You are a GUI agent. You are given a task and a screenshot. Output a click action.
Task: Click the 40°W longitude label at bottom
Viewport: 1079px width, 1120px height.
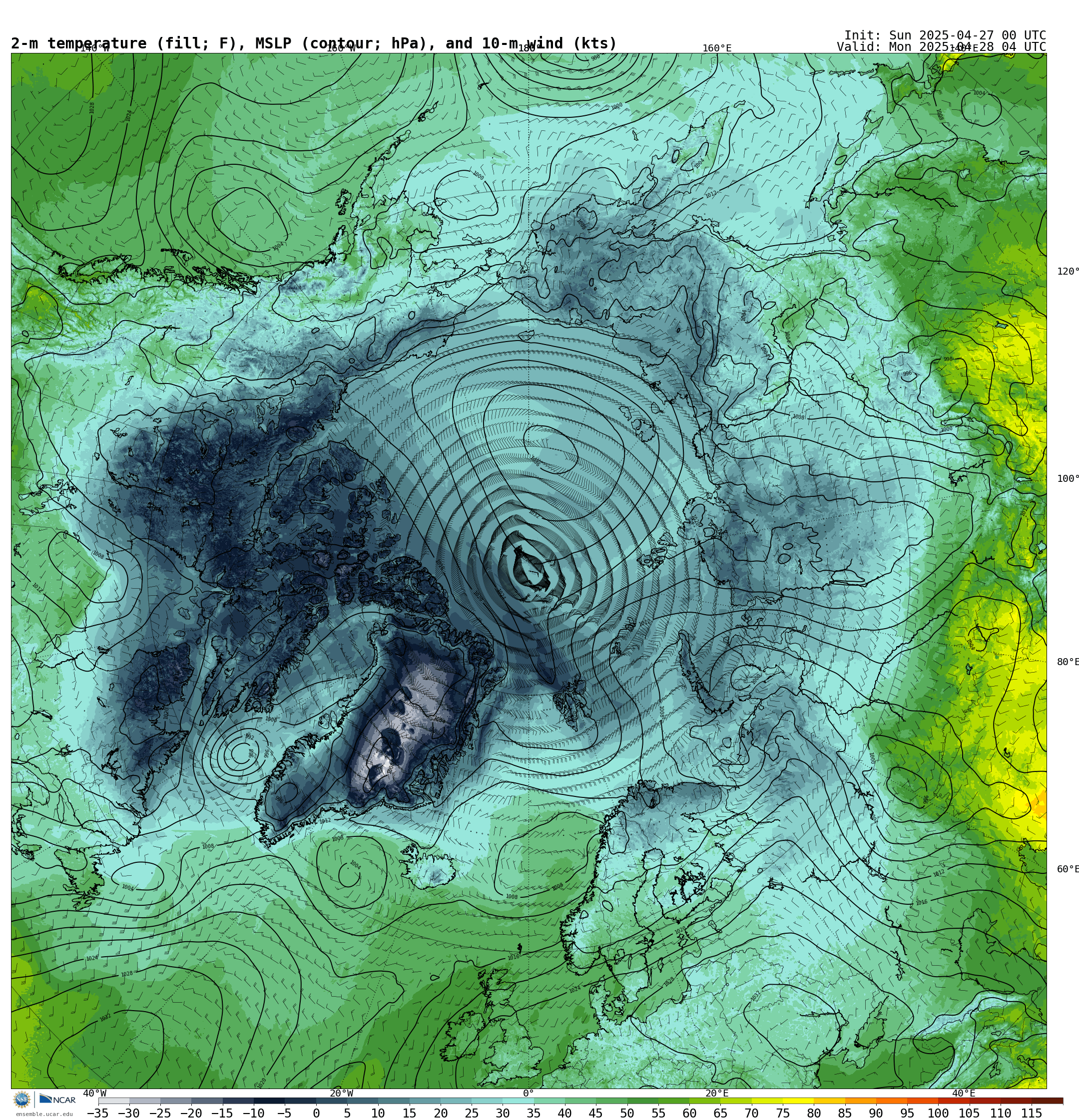(x=95, y=1093)
